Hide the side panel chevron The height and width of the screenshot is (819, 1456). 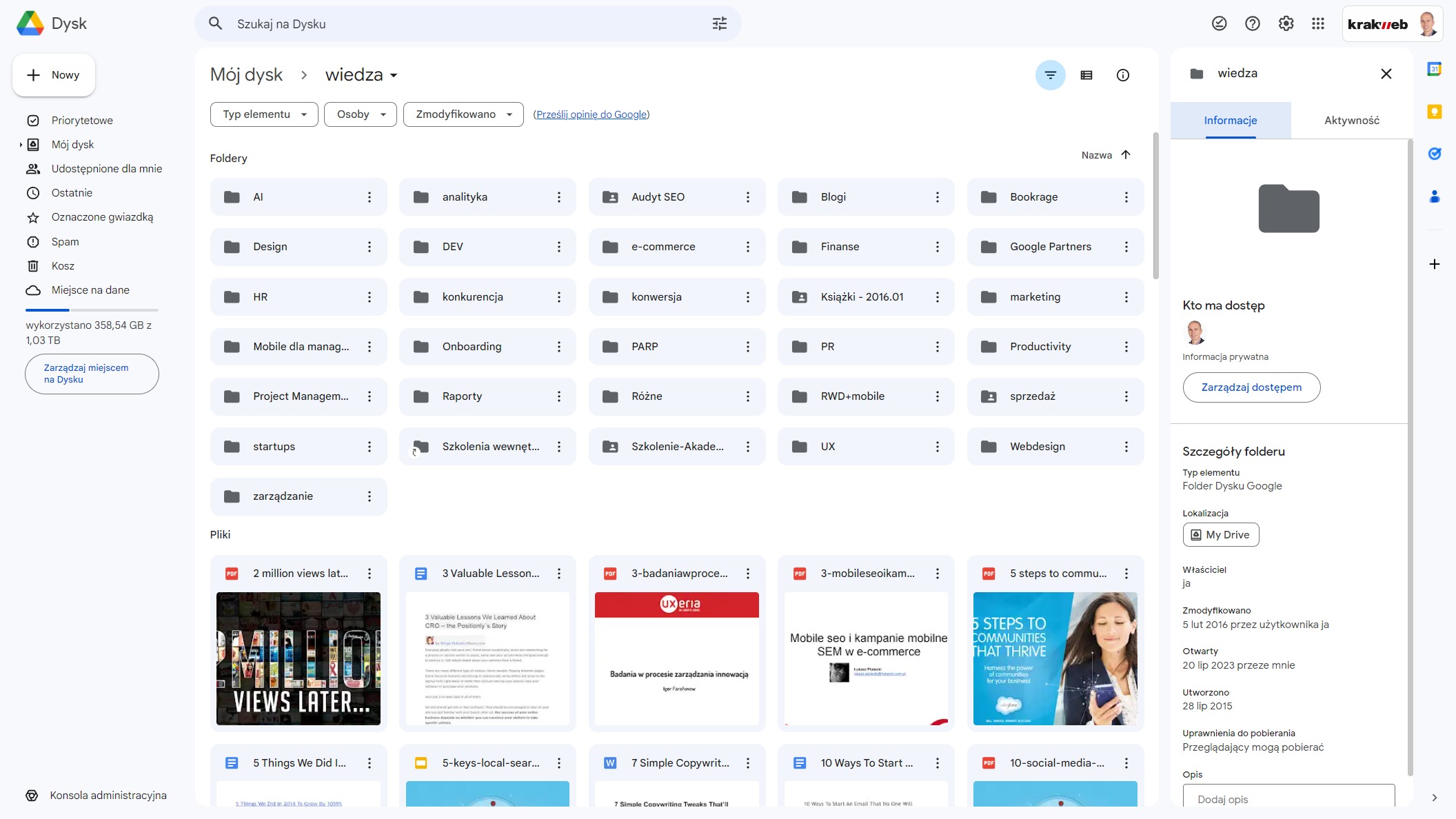pos(1435,798)
